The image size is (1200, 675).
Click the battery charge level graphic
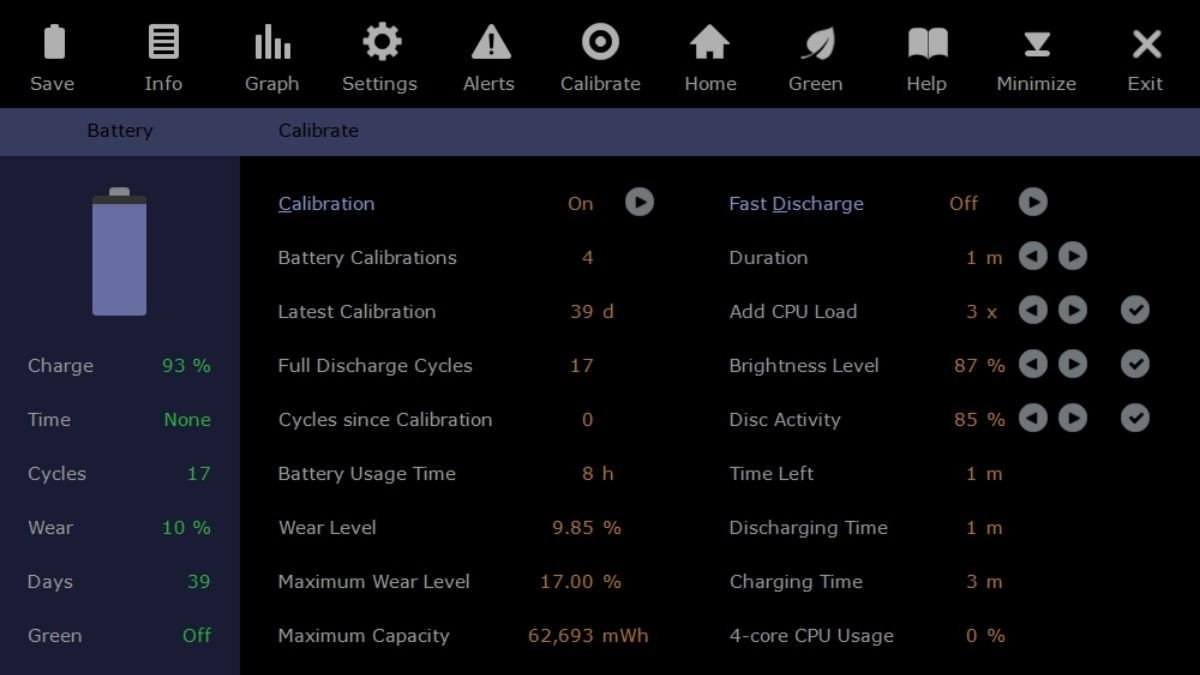[119, 253]
